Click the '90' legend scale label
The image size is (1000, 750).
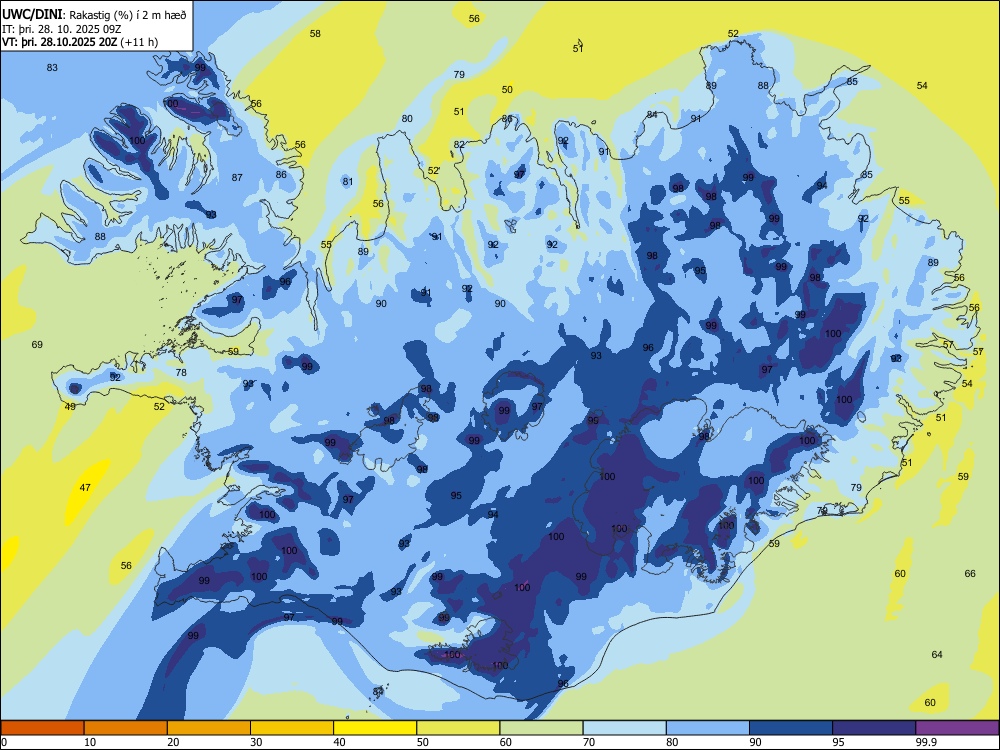pos(756,742)
